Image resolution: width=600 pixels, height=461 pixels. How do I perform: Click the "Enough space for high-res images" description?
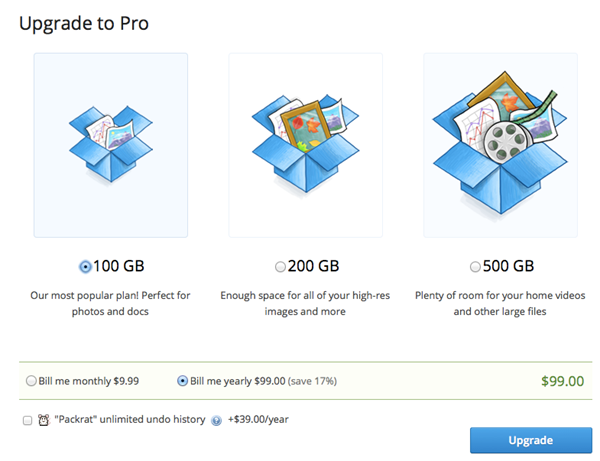click(305, 303)
